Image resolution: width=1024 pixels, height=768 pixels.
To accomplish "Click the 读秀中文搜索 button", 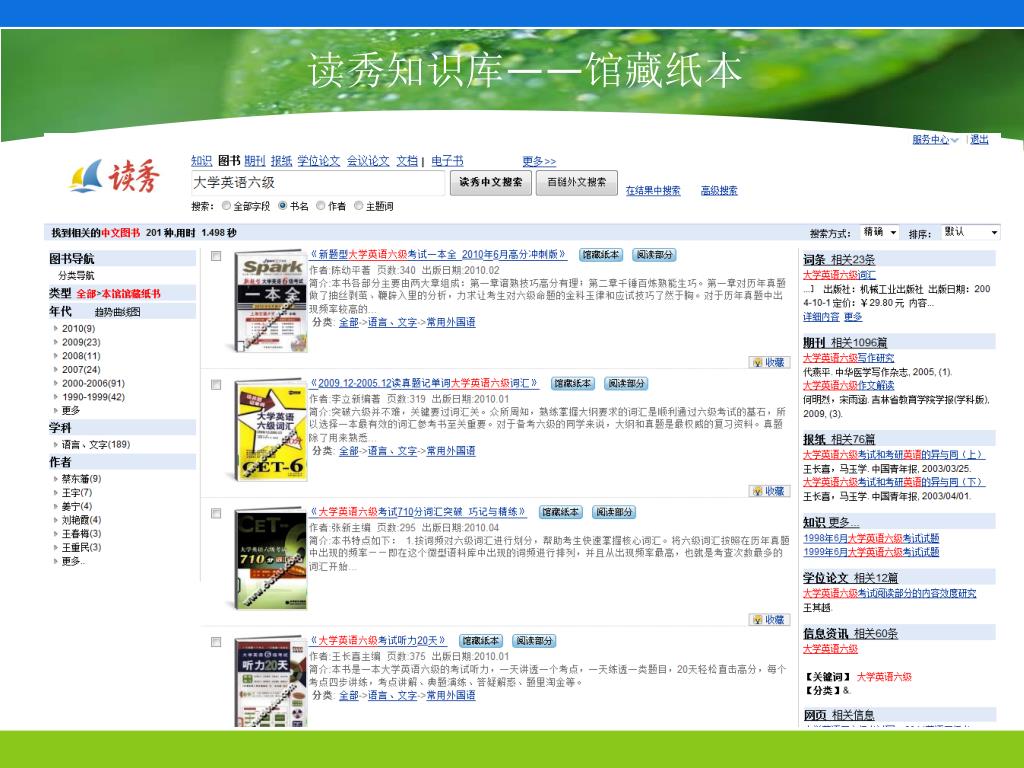I will pyautogui.click(x=490, y=182).
